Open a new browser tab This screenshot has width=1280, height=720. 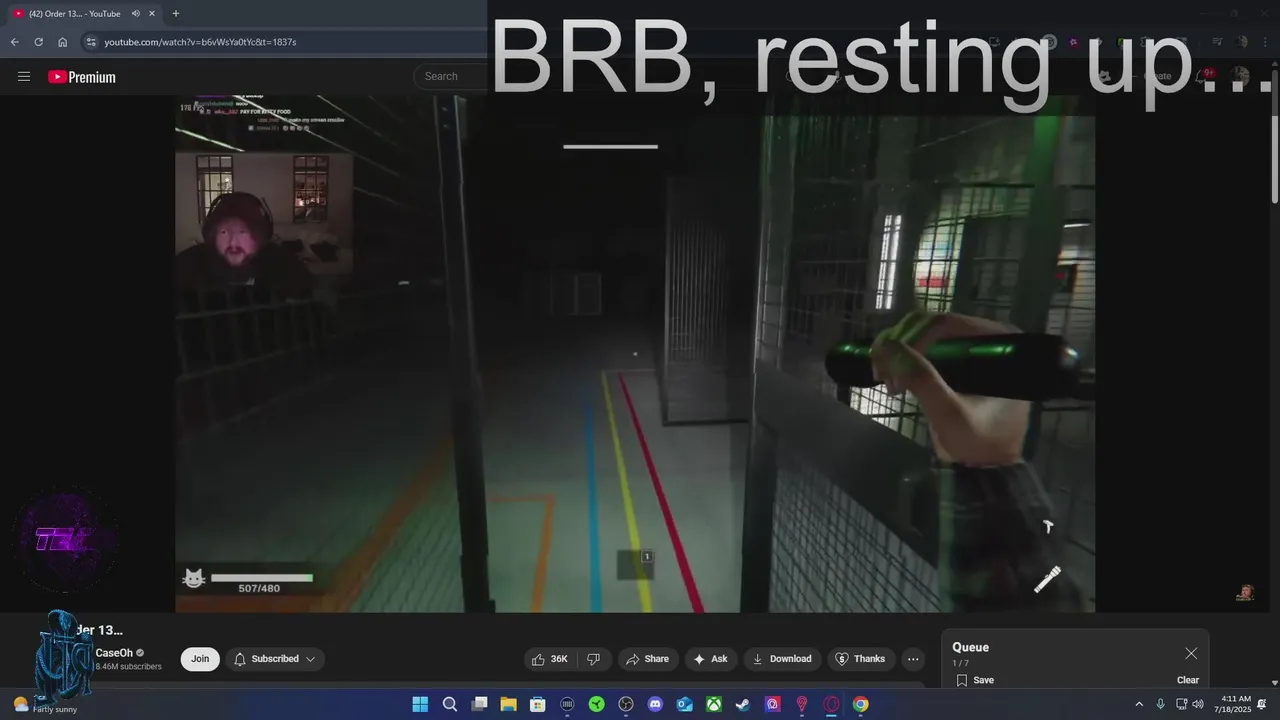point(176,14)
